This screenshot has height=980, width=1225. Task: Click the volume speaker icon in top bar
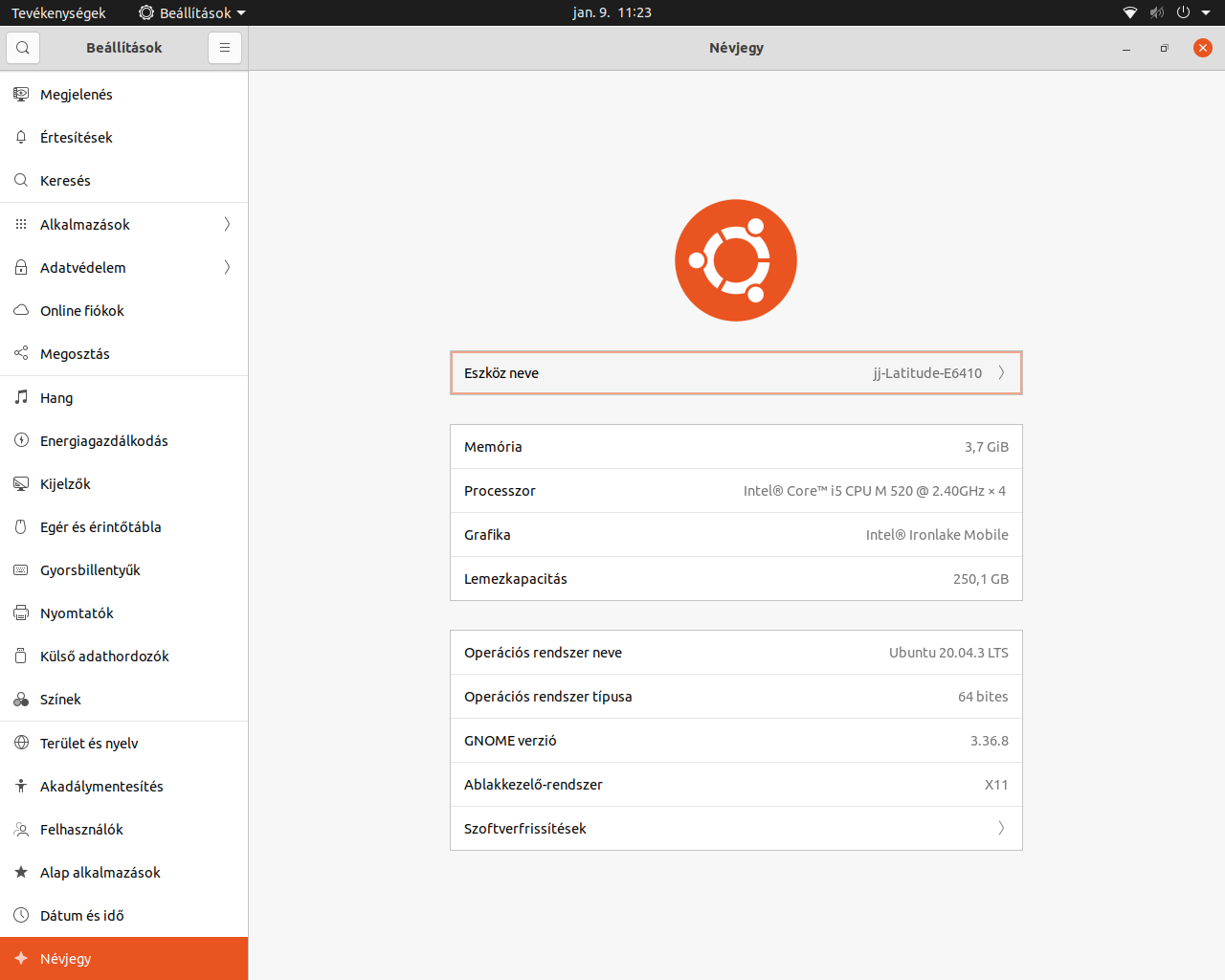(1157, 12)
